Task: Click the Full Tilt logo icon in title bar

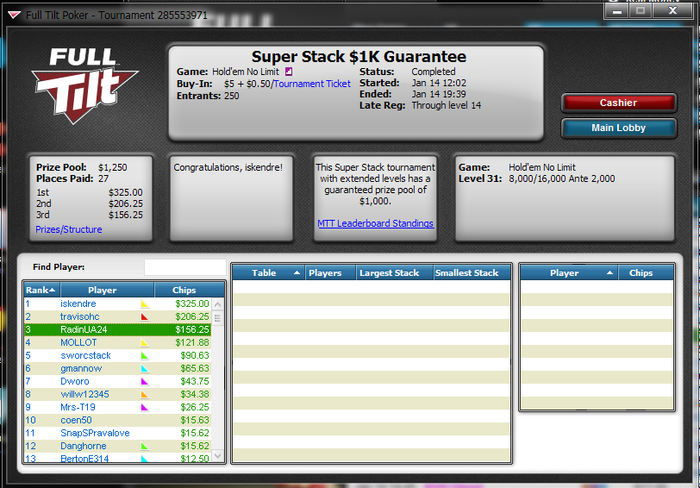Action: [x=14, y=15]
